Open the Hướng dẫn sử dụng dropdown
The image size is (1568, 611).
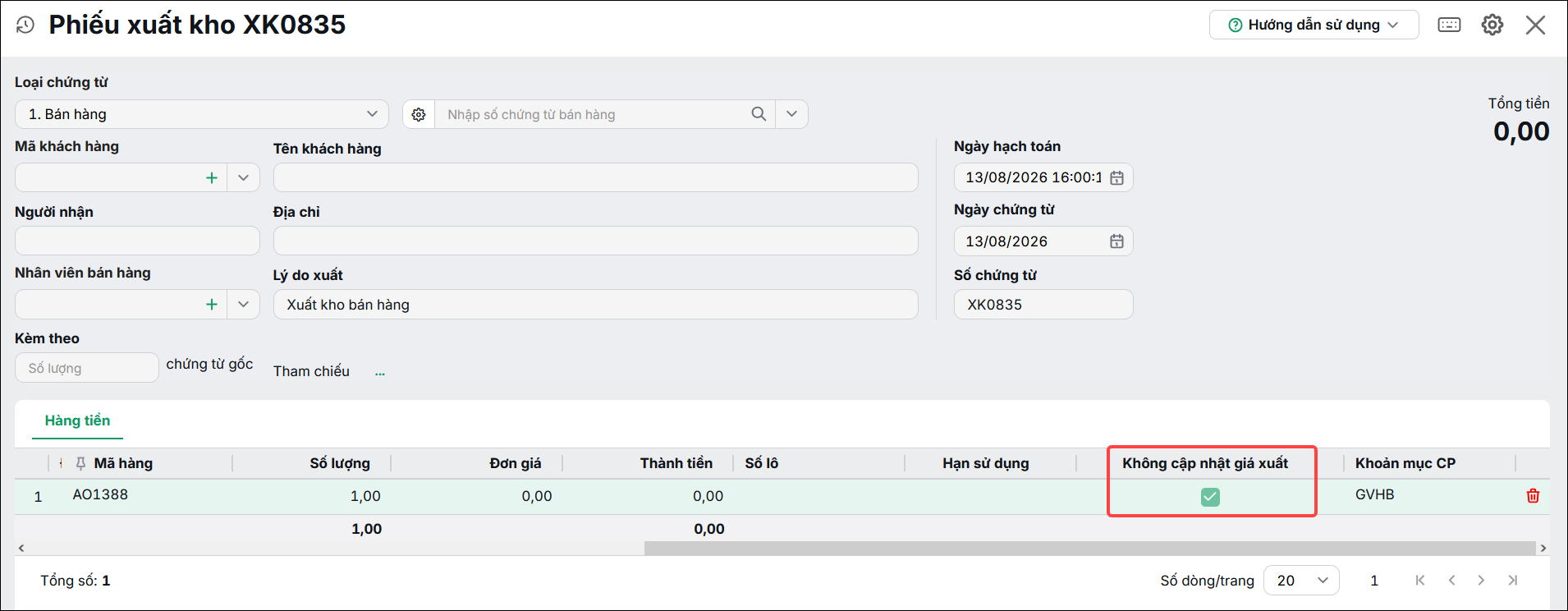click(x=1314, y=25)
